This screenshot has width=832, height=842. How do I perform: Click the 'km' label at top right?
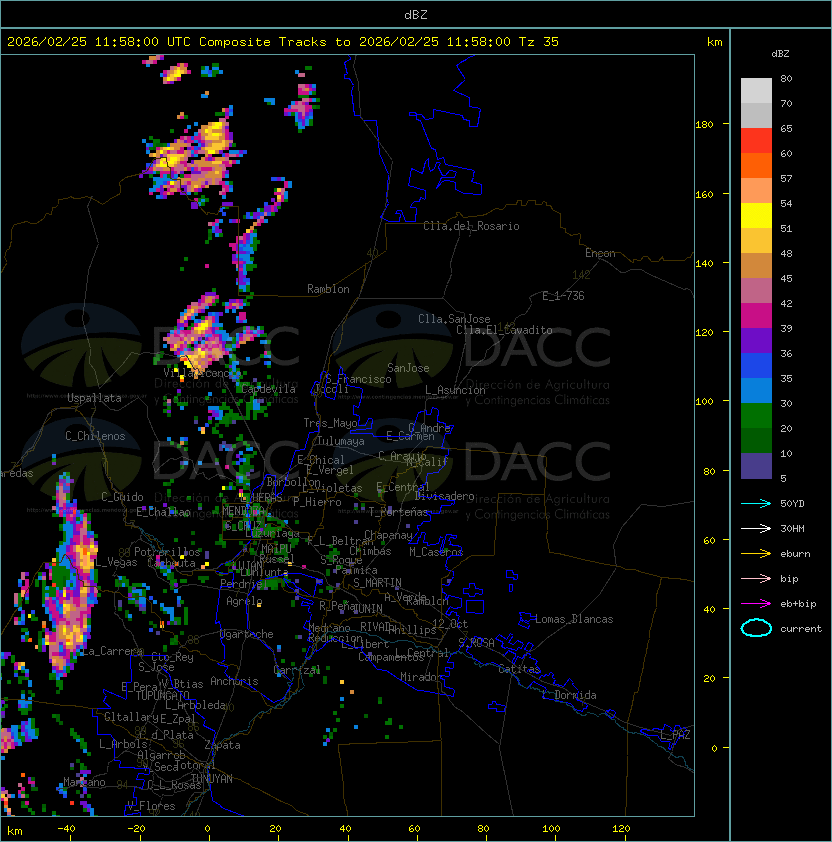click(x=714, y=42)
